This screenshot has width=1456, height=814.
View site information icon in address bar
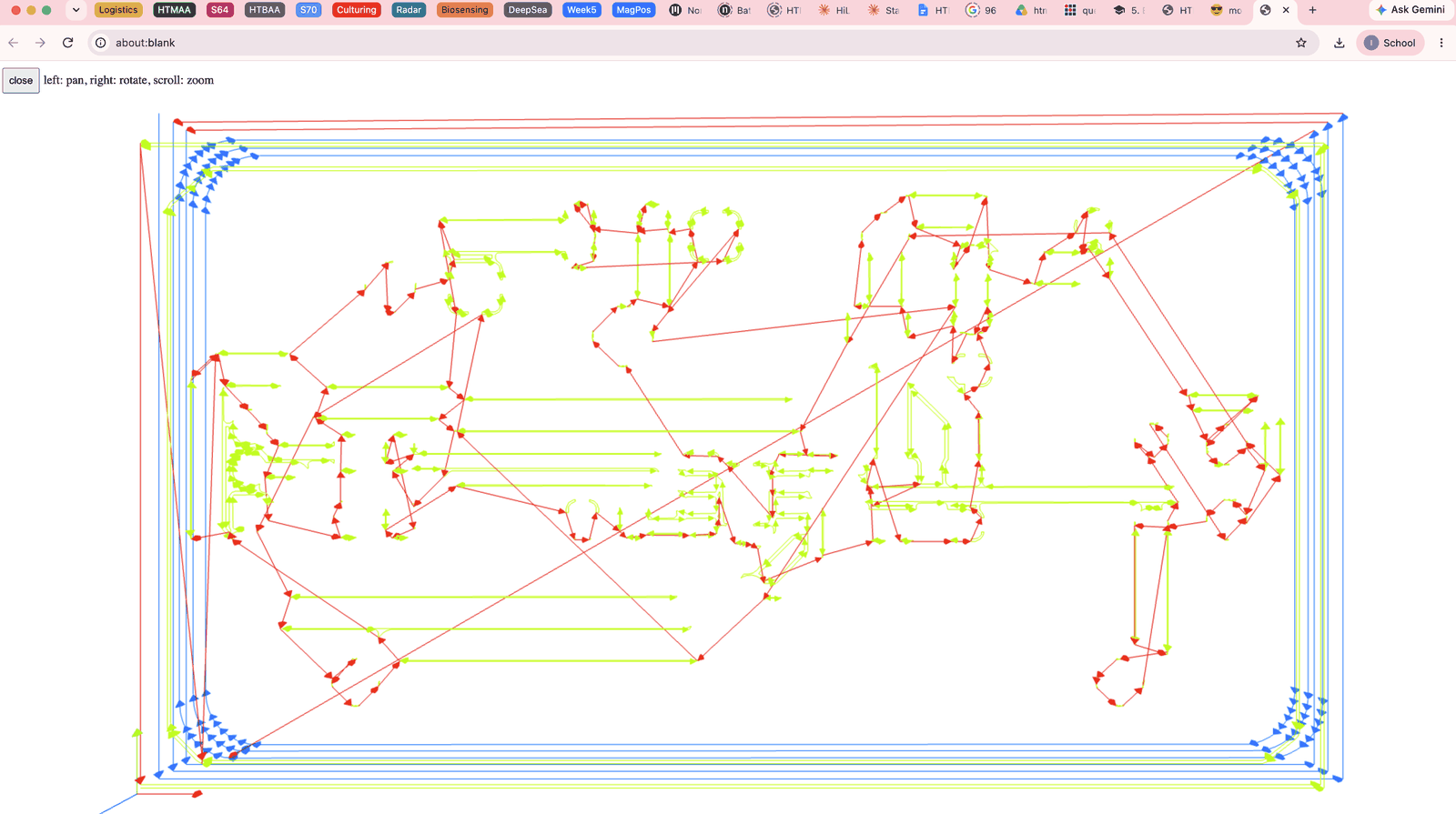101,43
